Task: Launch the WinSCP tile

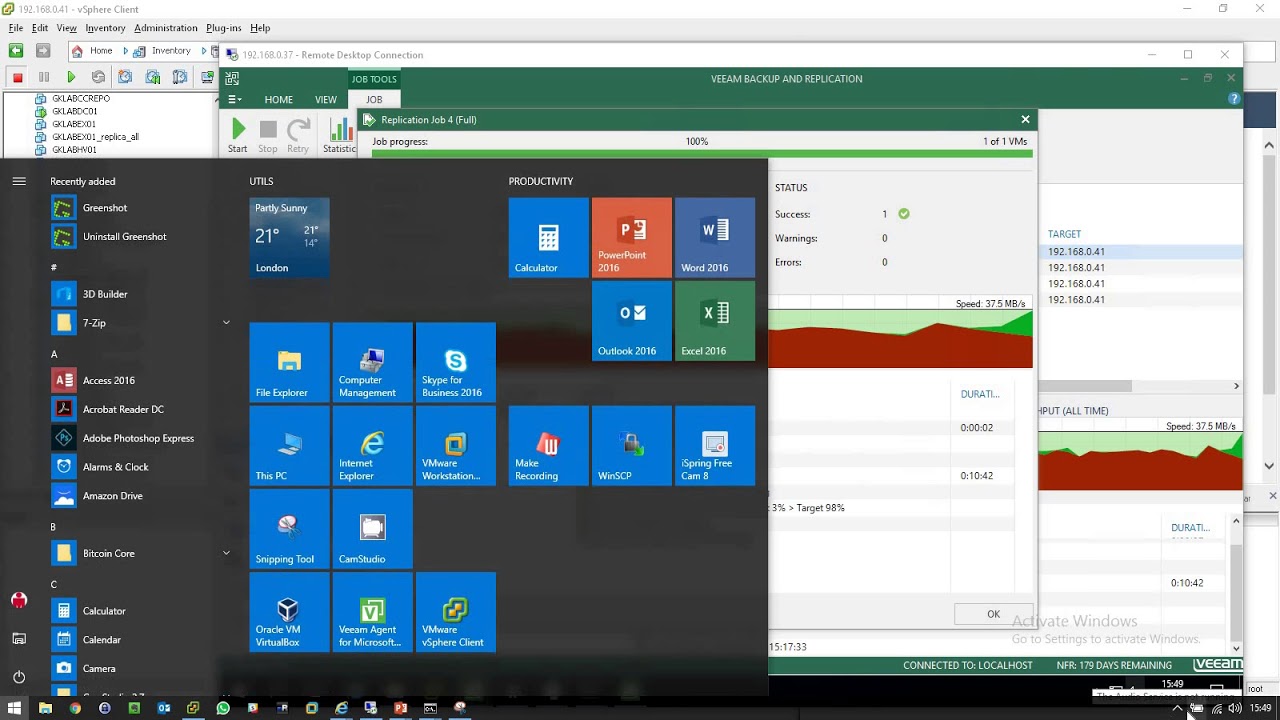Action: [631, 445]
